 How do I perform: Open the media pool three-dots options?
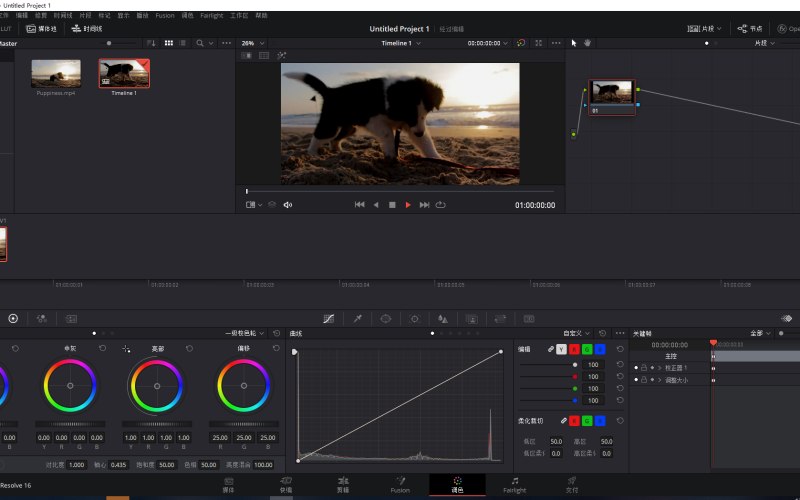point(227,43)
